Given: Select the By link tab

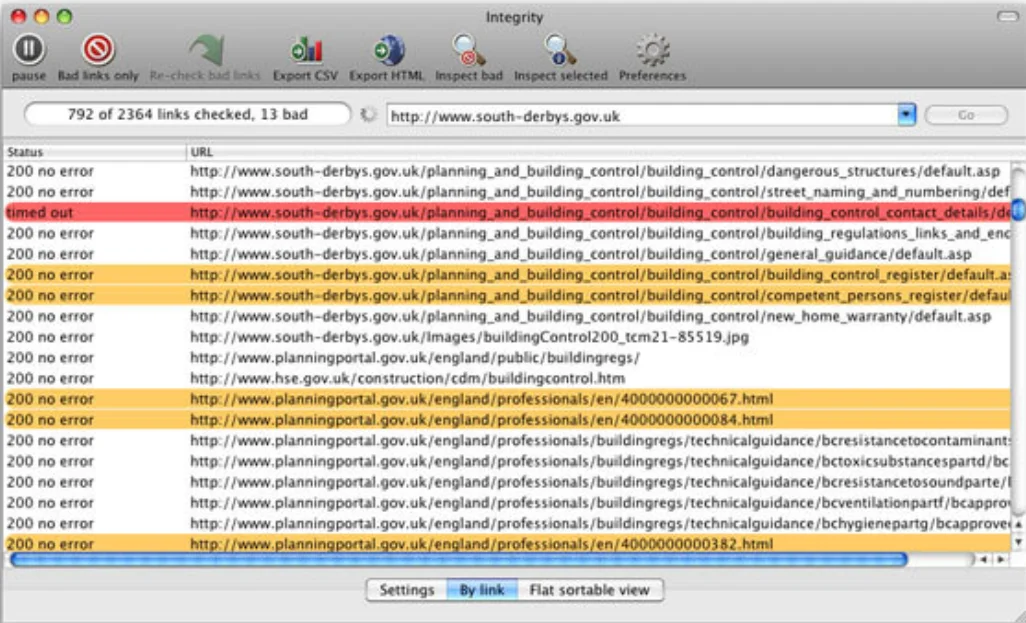Looking at the screenshot, I should [481, 590].
